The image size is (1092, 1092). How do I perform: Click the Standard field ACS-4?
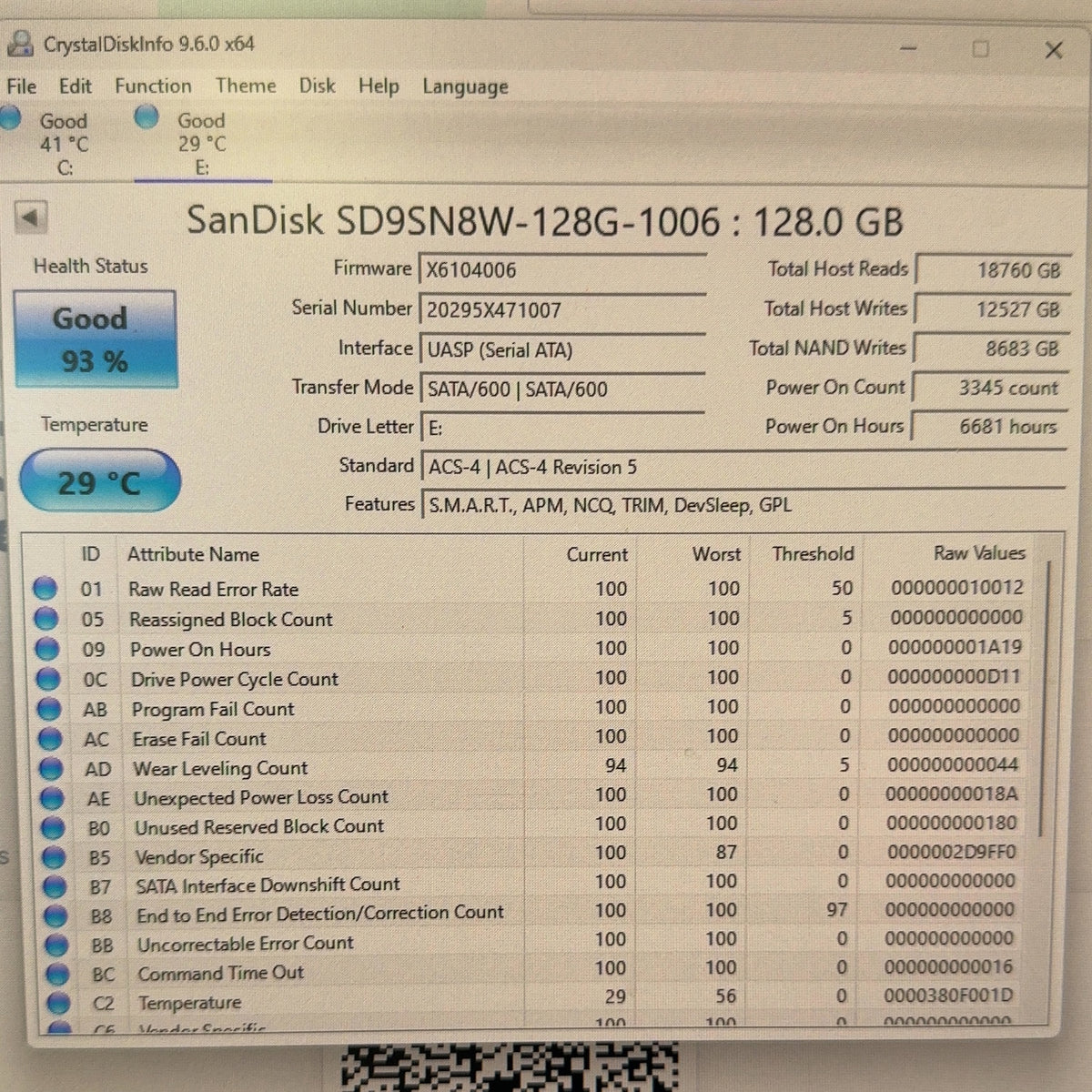pyautogui.click(x=742, y=467)
